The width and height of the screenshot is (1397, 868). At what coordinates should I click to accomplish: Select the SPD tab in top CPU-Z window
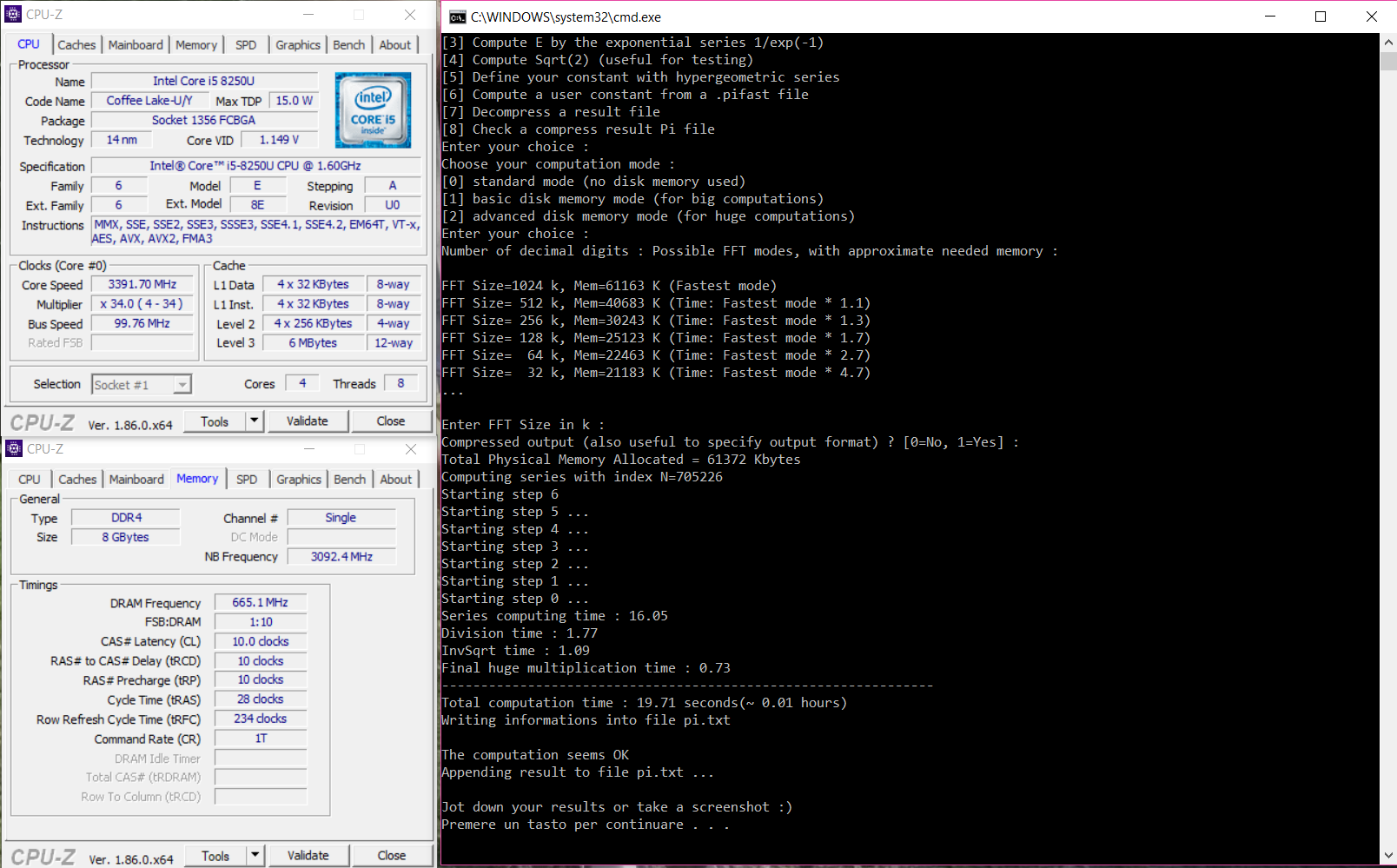(246, 45)
